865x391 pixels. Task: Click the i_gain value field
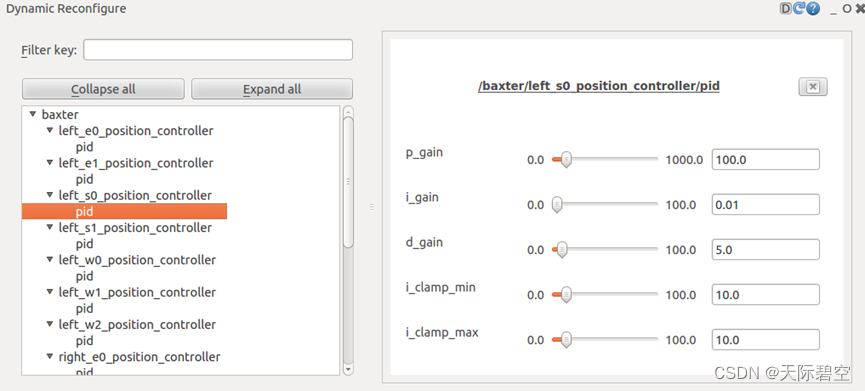[766, 205]
